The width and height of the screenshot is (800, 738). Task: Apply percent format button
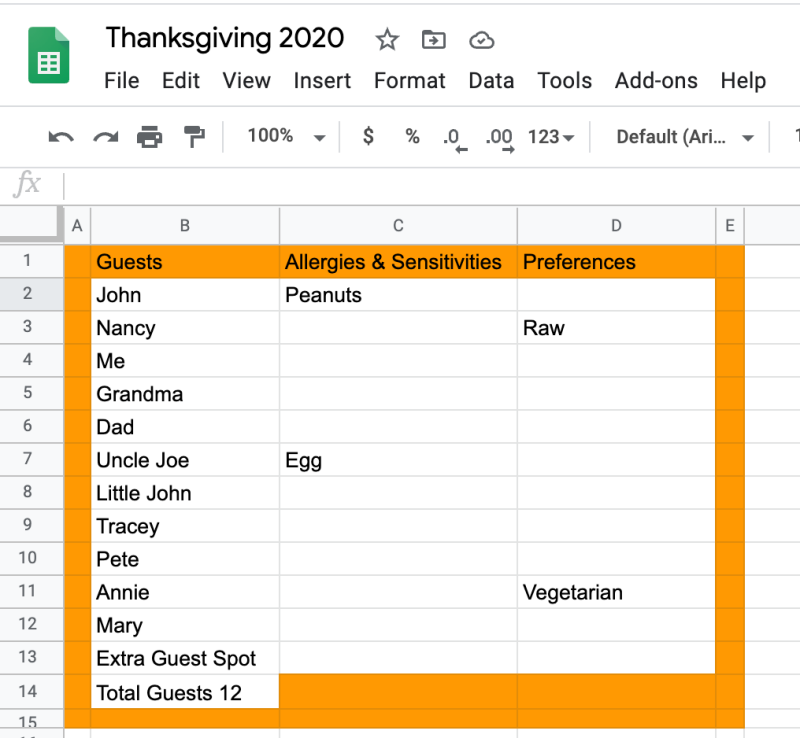(412, 136)
